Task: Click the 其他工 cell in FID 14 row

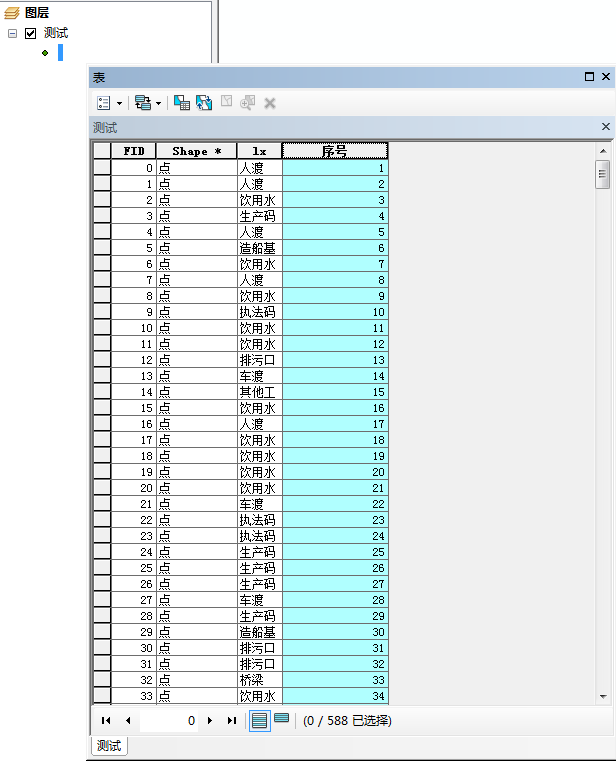Action: (x=260, y=392)
